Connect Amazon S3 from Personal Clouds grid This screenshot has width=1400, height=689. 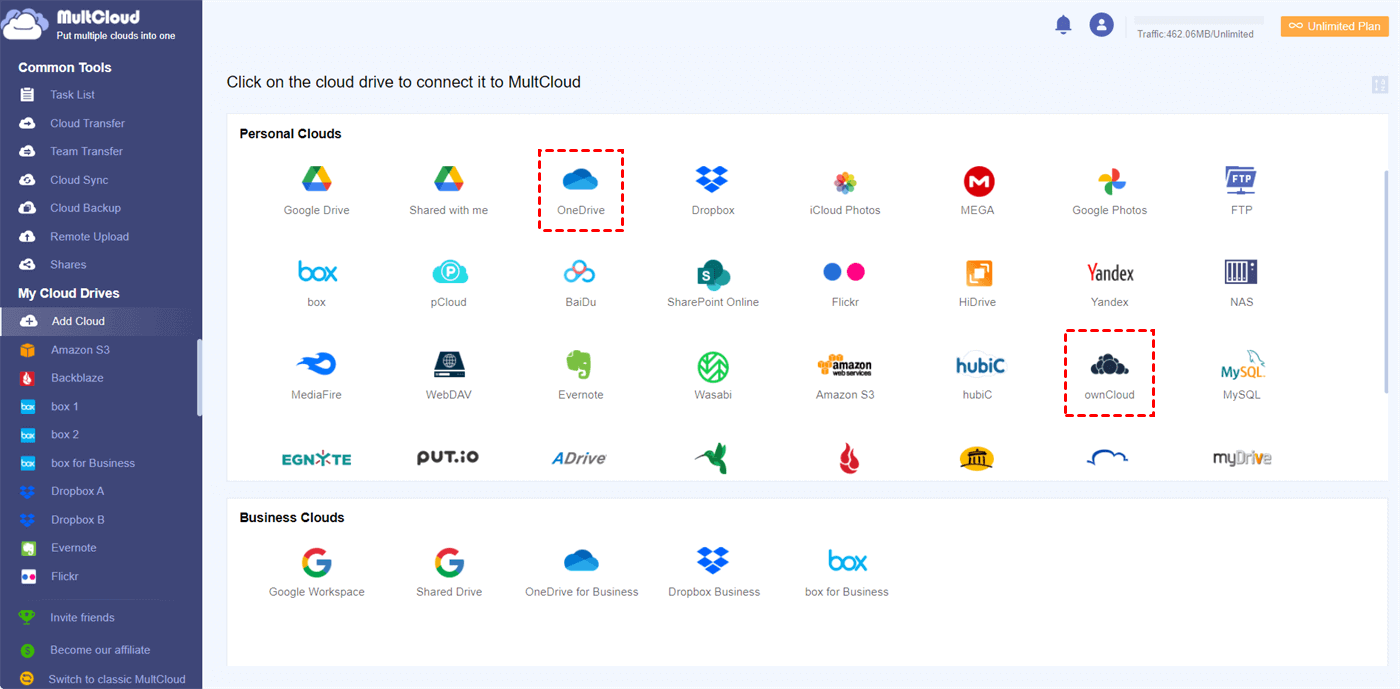tap(845, 377)
